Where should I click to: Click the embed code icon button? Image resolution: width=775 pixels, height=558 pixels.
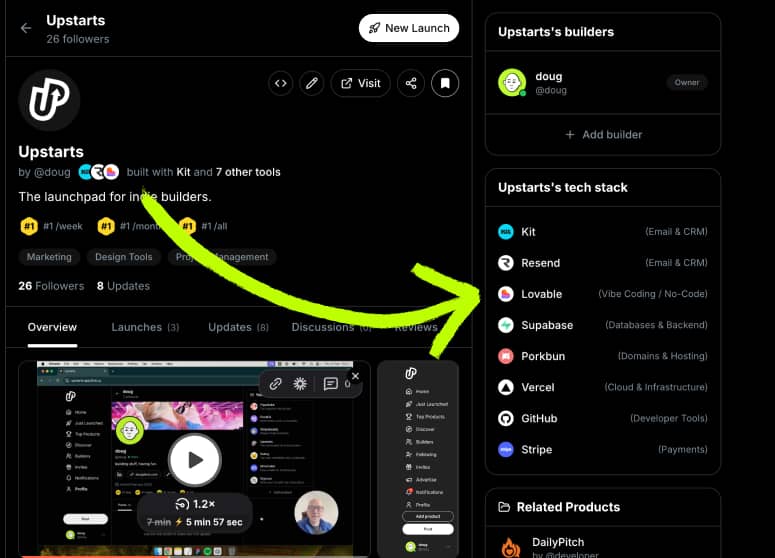(281, 83)
